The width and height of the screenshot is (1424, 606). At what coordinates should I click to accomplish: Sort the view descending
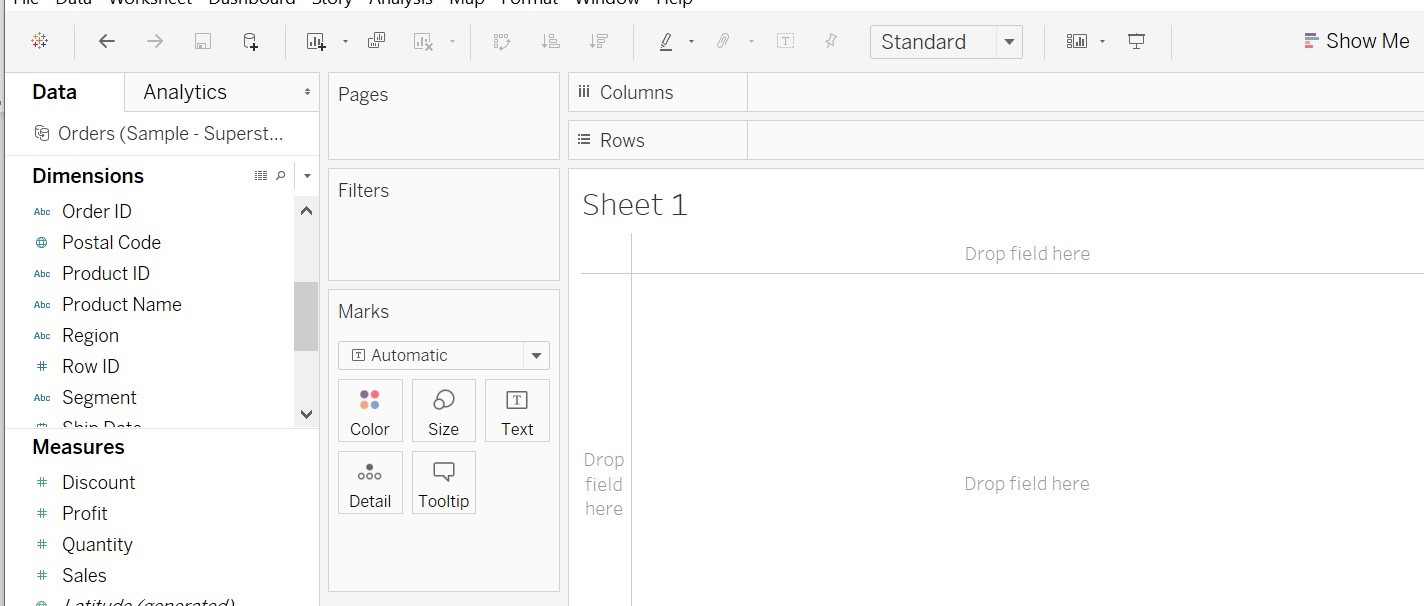pyautogui.click(x=598, y=41)
